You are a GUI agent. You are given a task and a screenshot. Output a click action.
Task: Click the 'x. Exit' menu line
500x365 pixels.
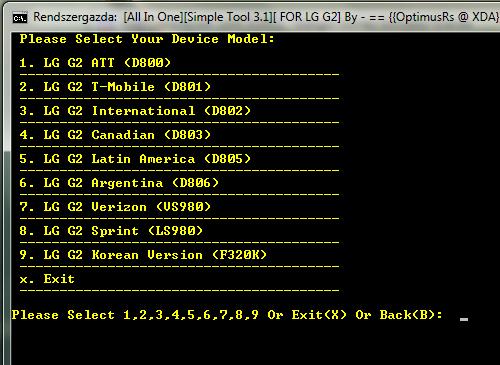tap(47, 279)
